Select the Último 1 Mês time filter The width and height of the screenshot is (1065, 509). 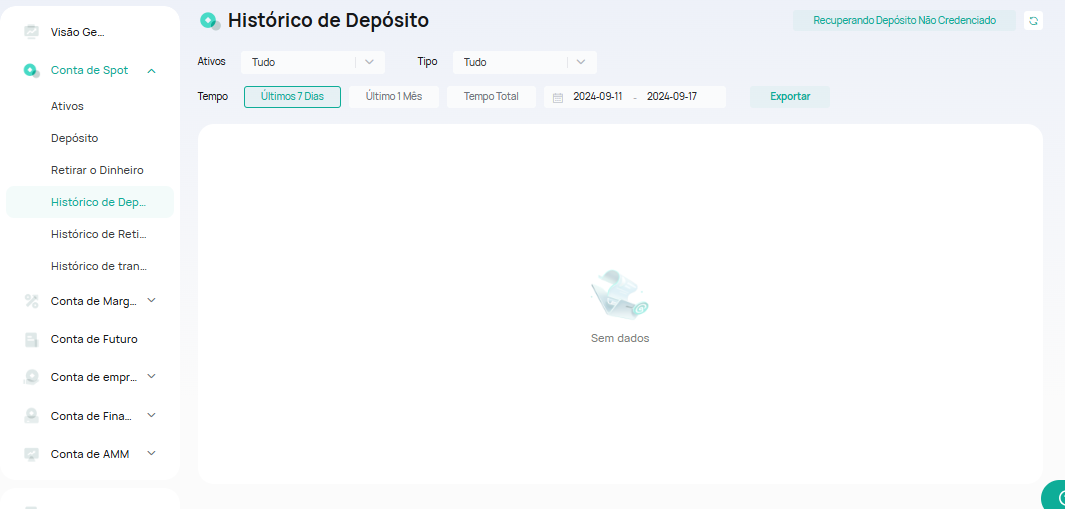tap(393, 97)
